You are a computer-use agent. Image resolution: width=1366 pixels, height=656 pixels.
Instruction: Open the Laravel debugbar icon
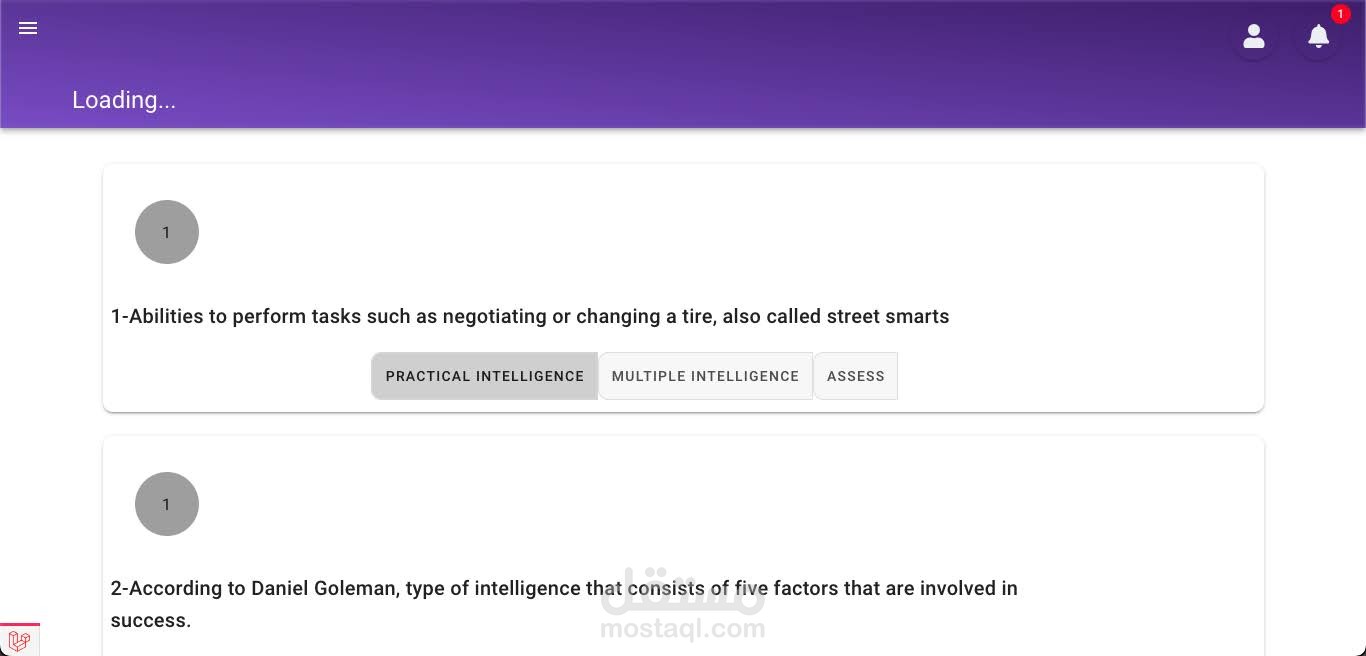coord(19,640)
